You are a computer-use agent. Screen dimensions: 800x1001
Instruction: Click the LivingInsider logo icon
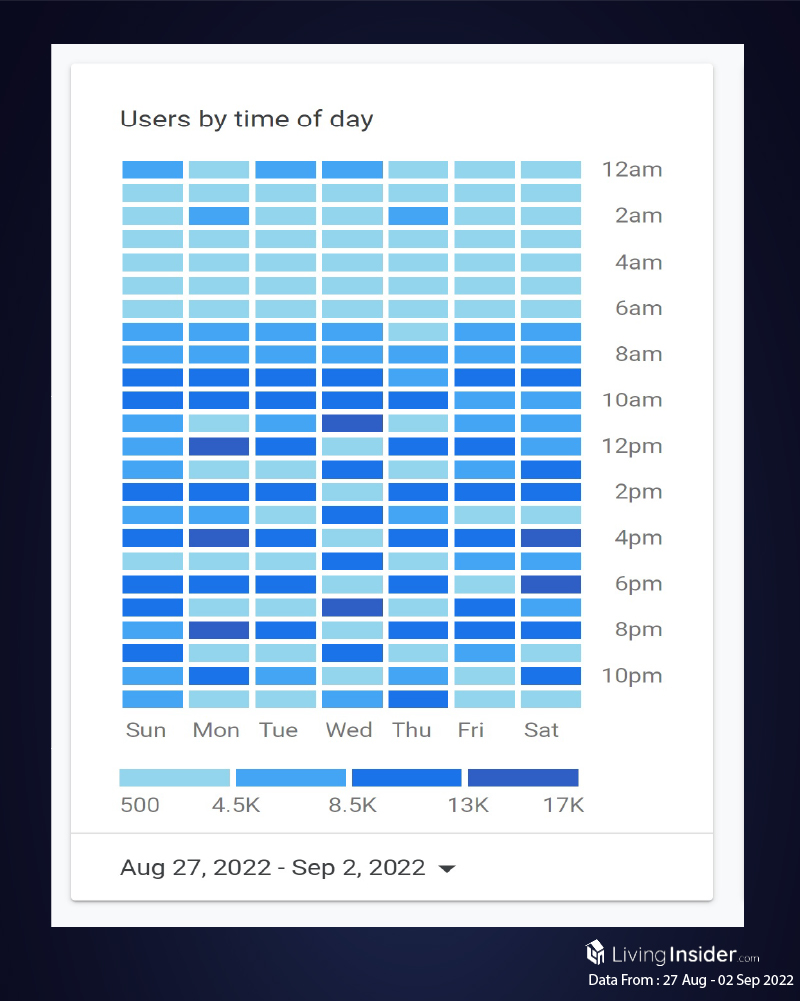click(x=596, y=951)
